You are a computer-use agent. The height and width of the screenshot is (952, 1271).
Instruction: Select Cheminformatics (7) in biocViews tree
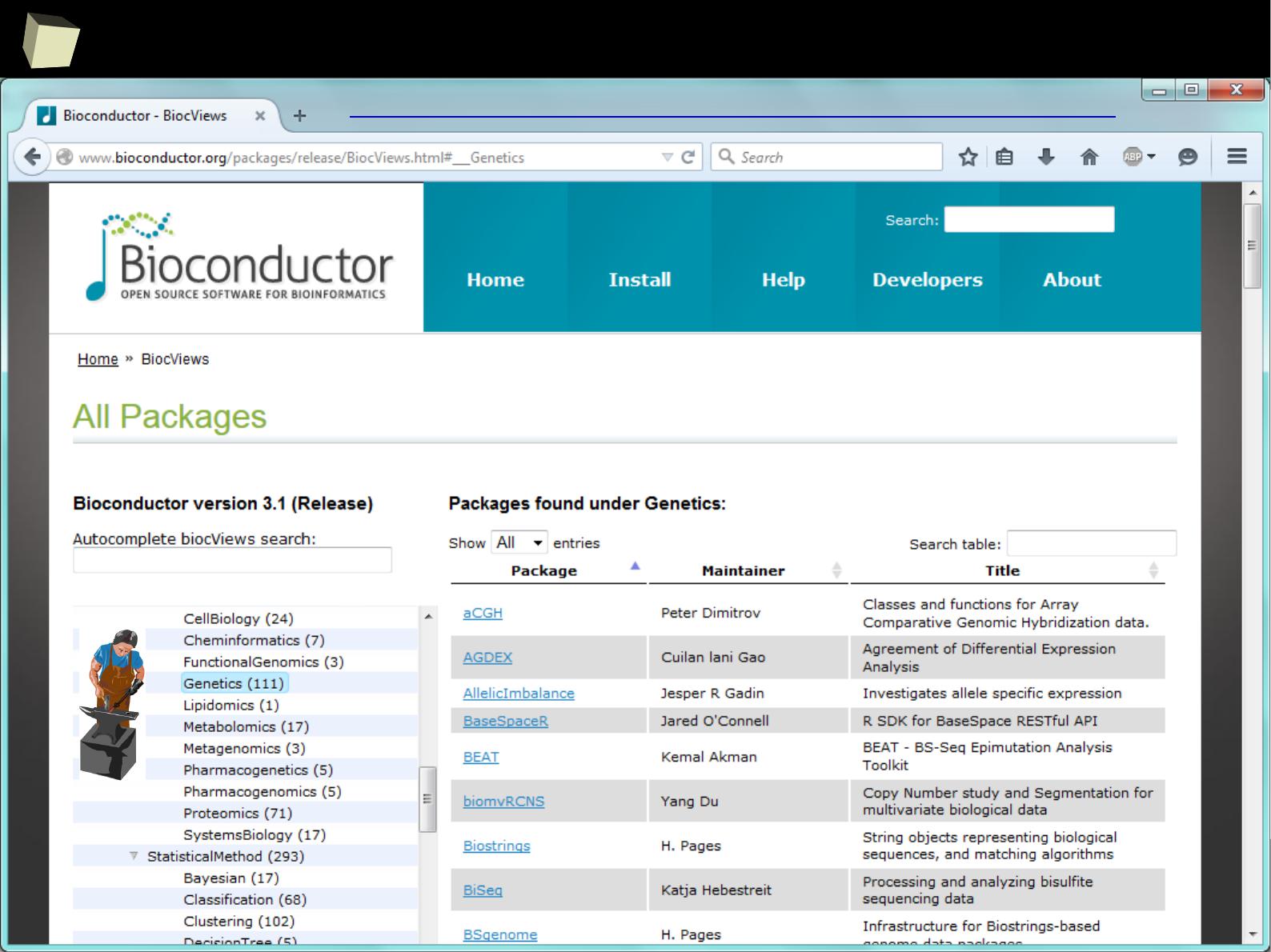pyautogui.click(x=254, y=640)
